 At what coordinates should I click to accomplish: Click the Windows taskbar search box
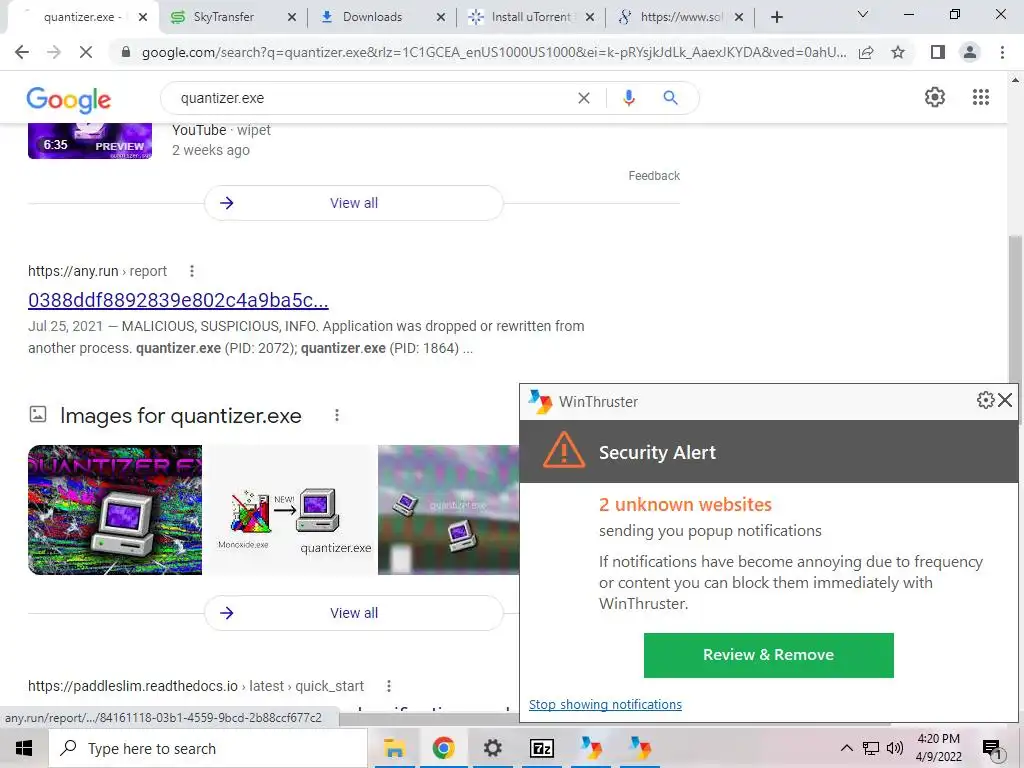pos(208,748)
